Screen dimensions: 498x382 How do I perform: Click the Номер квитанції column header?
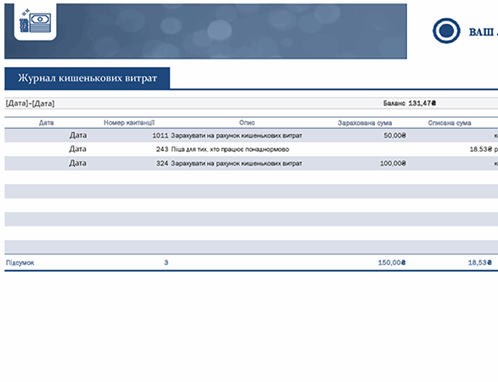(129, 123)
